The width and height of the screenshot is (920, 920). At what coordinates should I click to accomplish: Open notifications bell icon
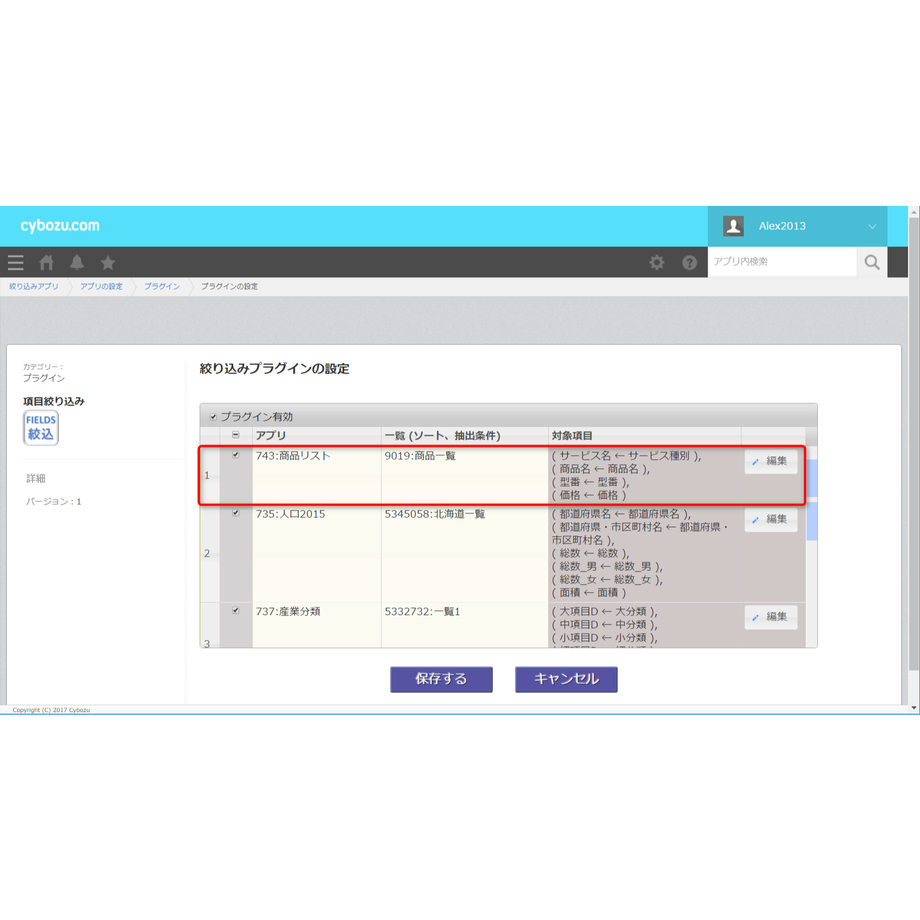tap(77, 262)
